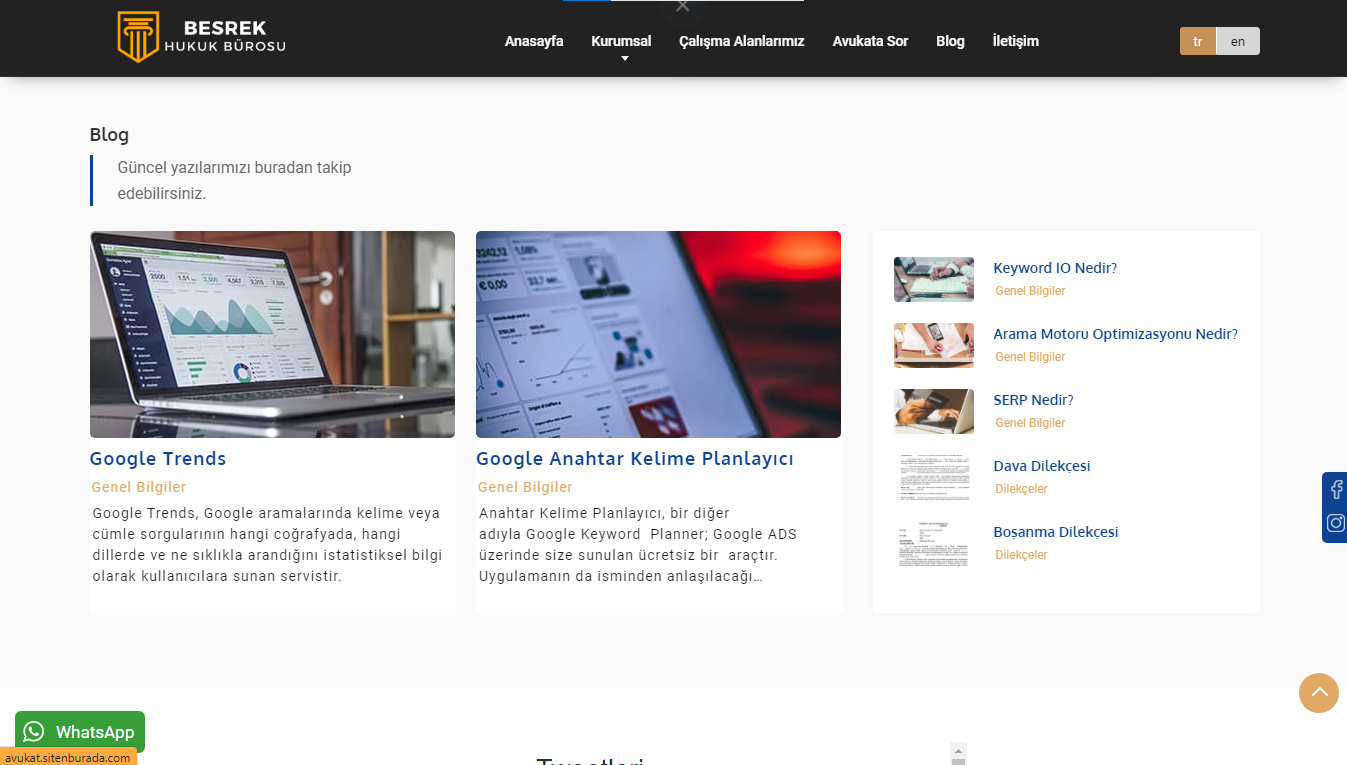Switch language to English (en)

pyautogui.click(x=1238, y=41)
